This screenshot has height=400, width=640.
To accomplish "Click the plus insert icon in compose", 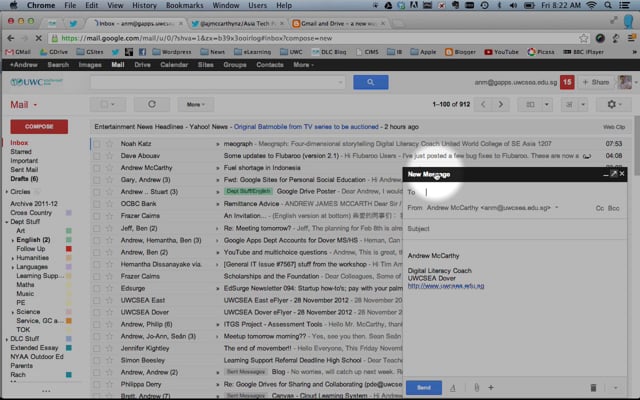I will [x=491, y=388].
